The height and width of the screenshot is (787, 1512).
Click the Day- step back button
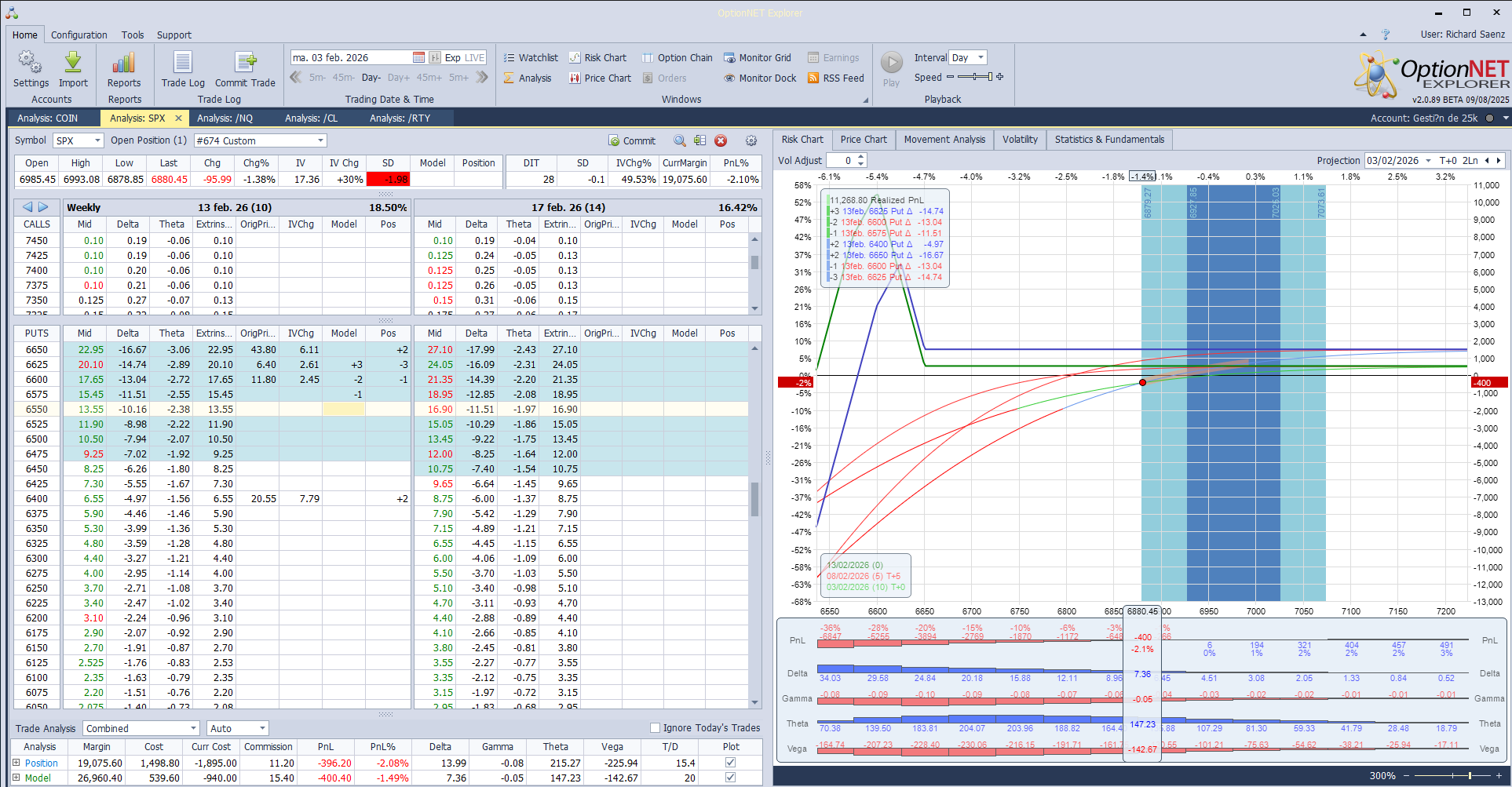[x=371, y=78]
